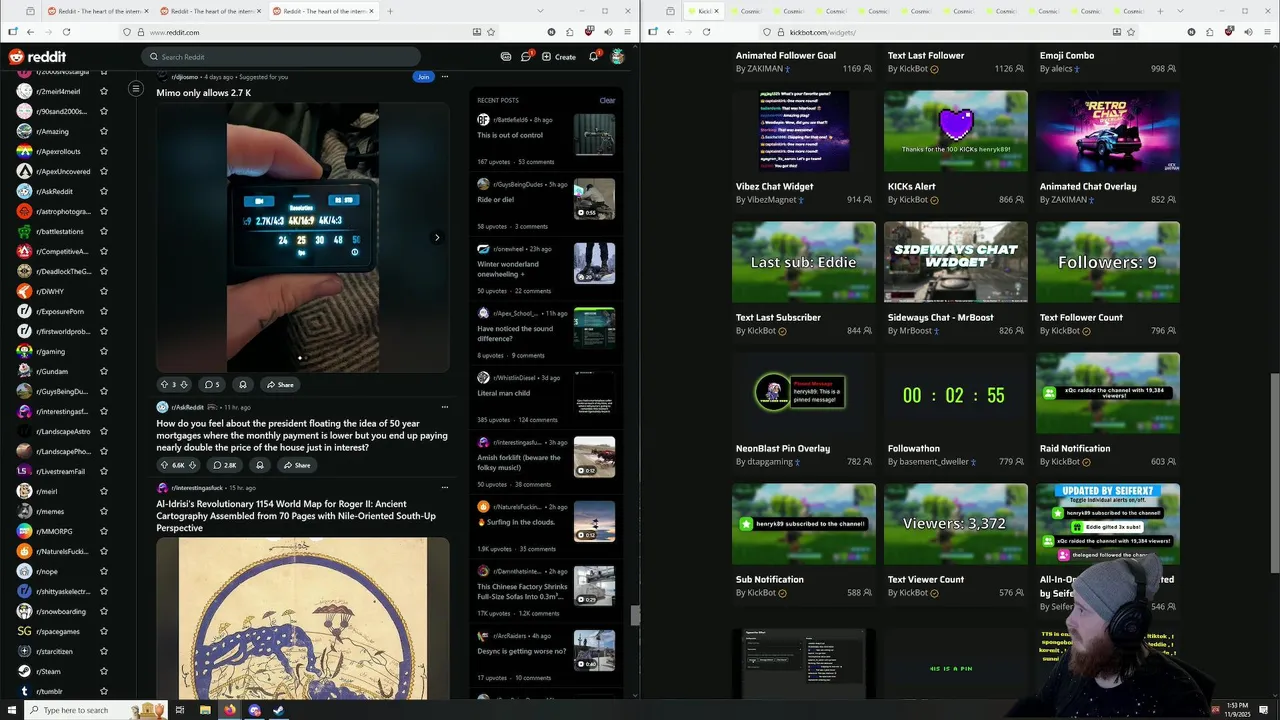Open overflow menu on r/AskReddit post
The image size is (1280, 720).
tap(445, 407)
